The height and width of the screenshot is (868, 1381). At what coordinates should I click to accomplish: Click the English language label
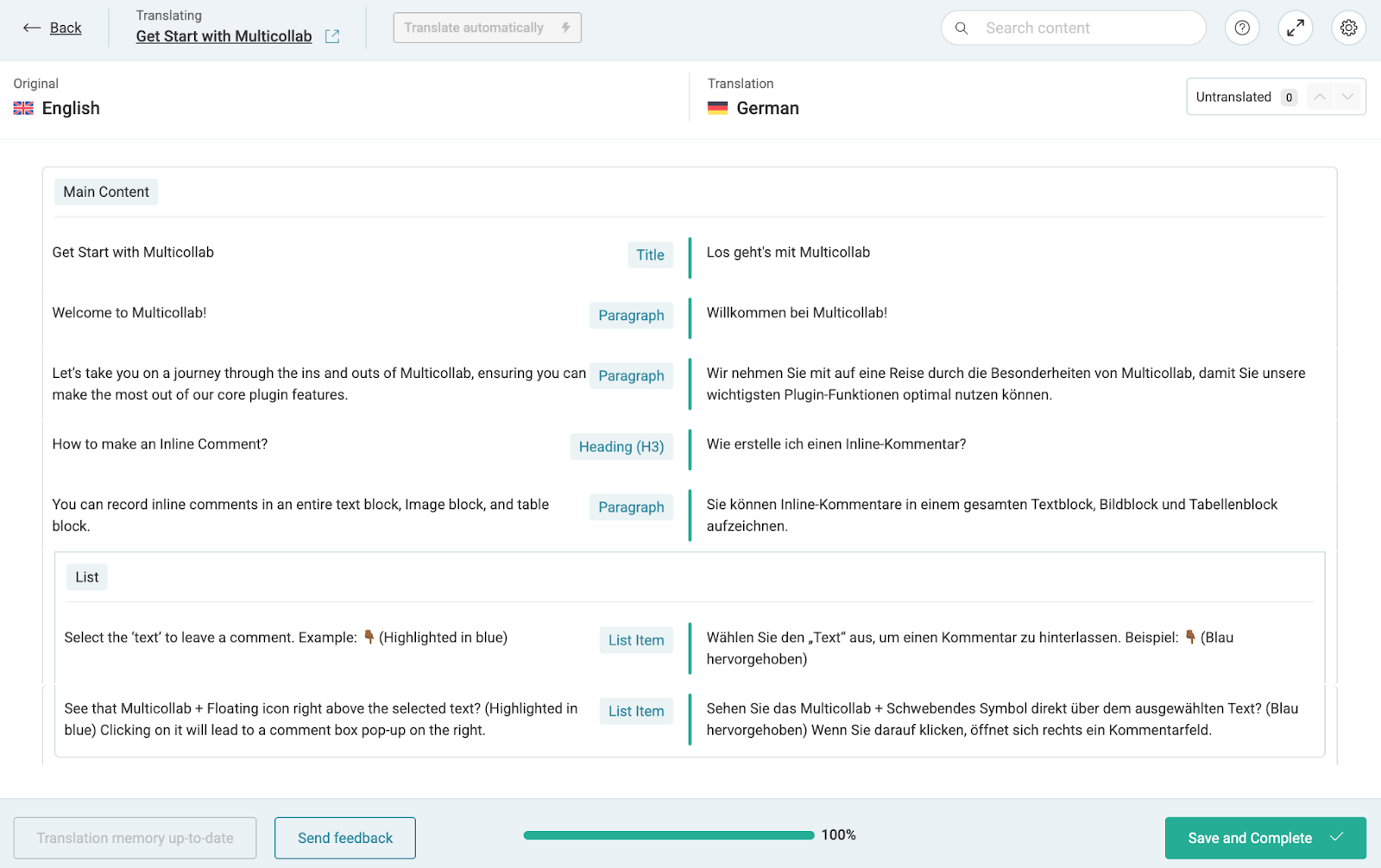coord(71,108)
